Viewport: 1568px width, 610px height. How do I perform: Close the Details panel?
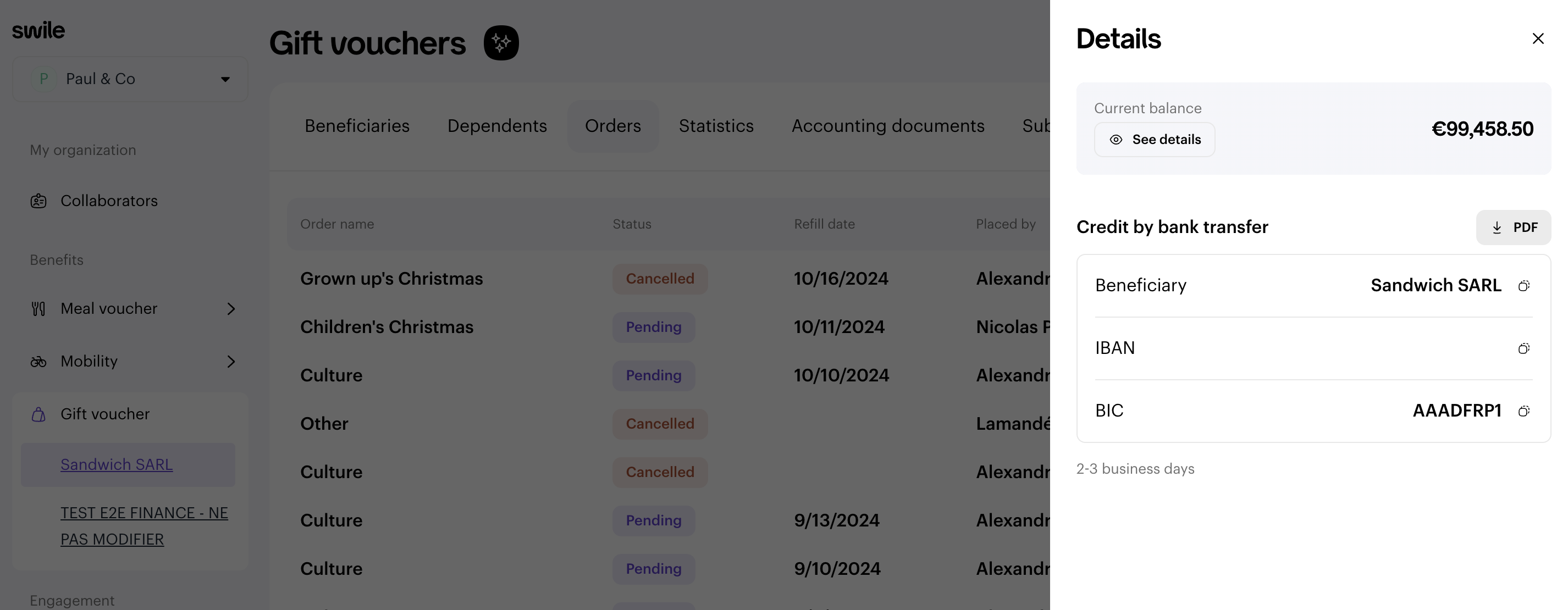(x=1538, y=39)
